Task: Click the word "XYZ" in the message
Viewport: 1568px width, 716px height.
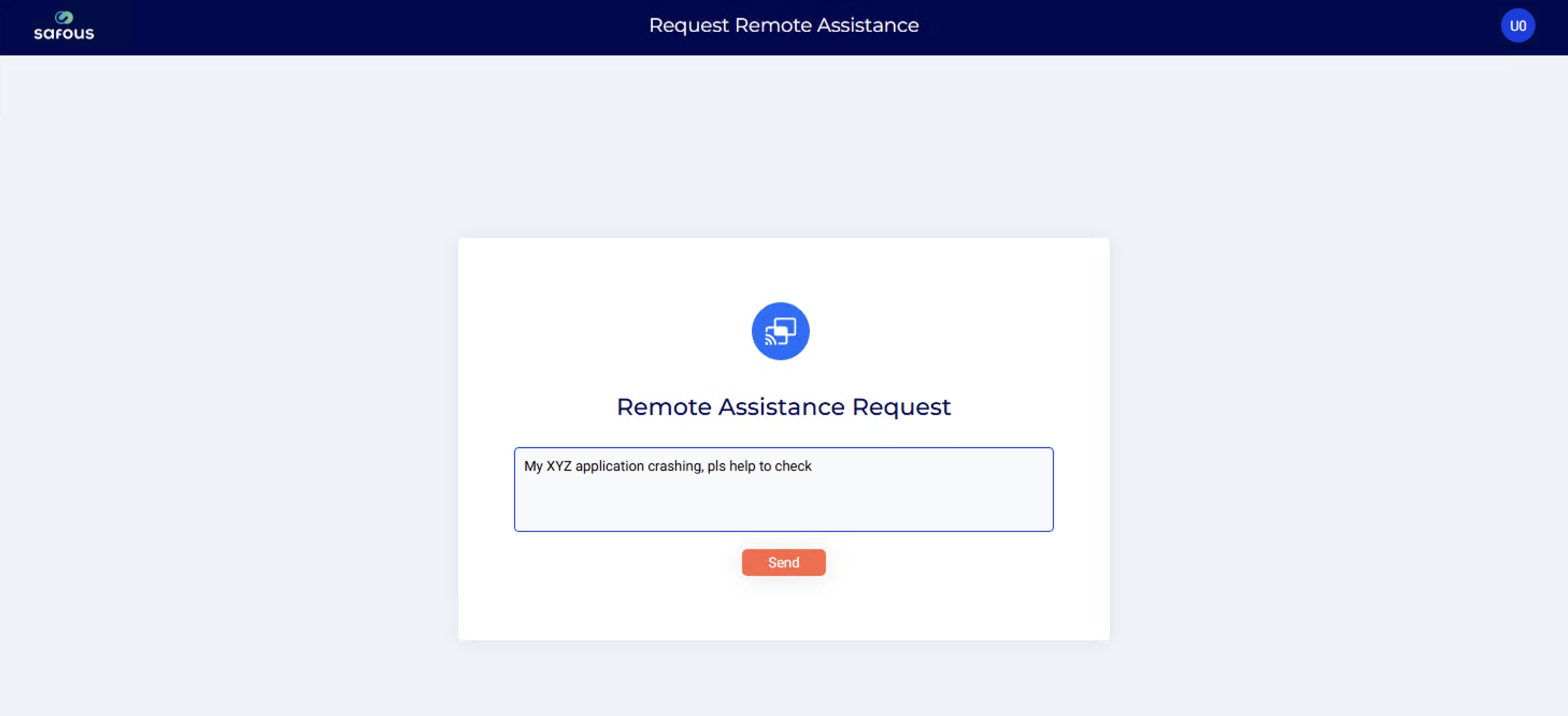Action: click(559, 466)
